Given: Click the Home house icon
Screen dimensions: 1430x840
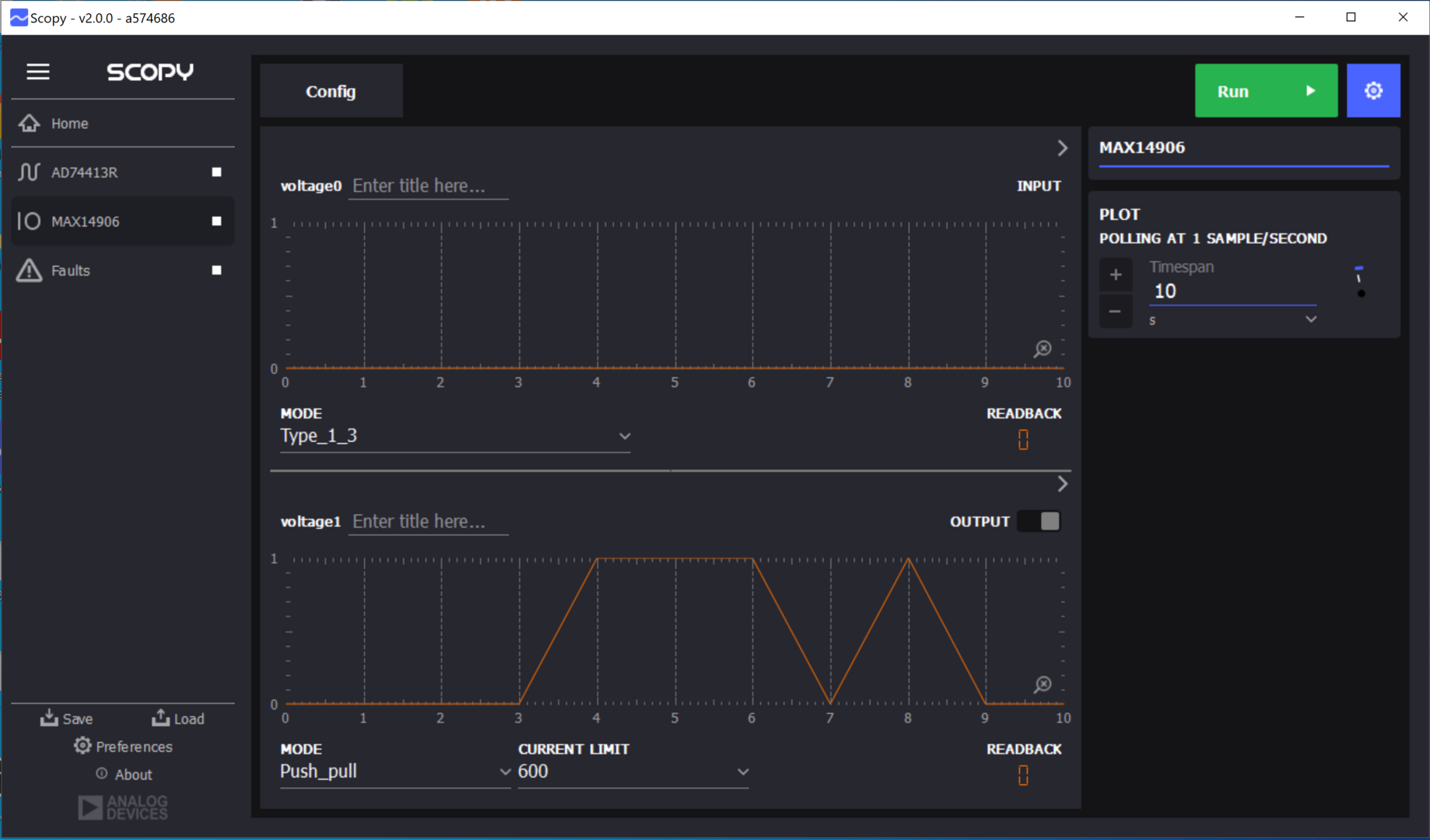Looking at the screenshot, I should (x=30, y=123).
